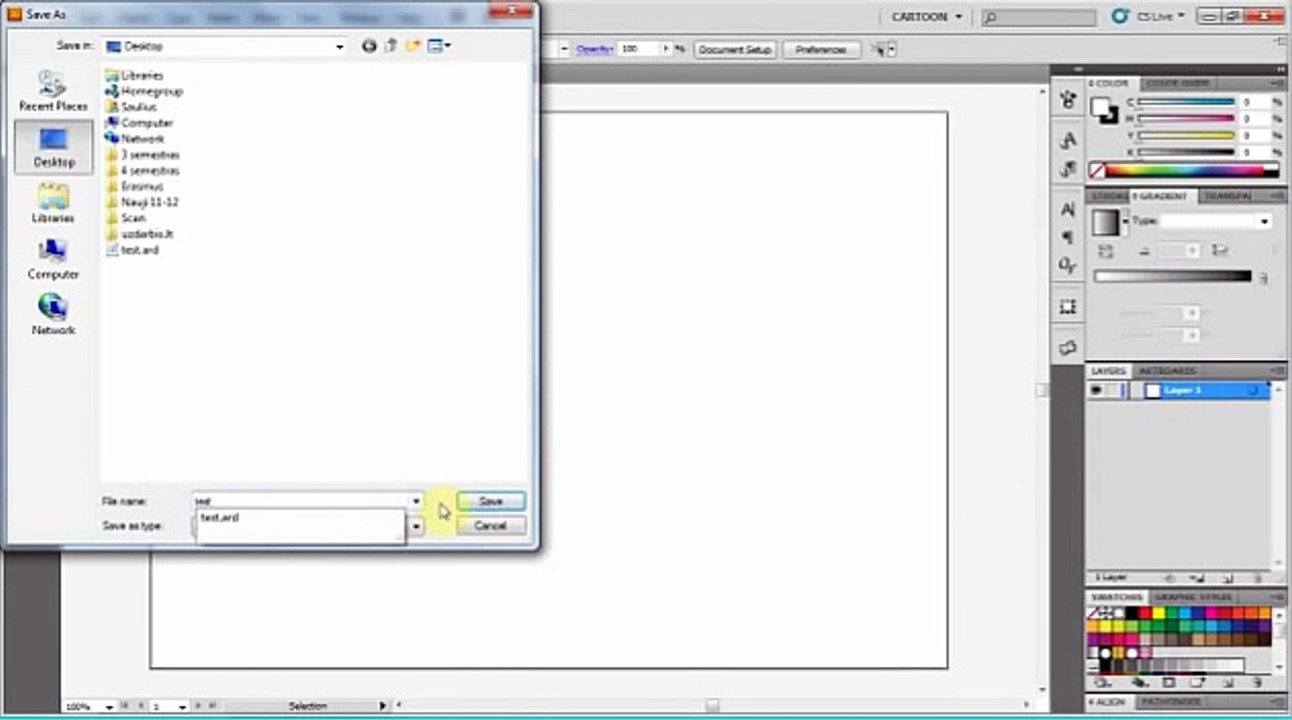Viewport: 1292px width, 720px height.
Task: Open the Character panel icon in dock
Action: click(x=1068, y=209)
